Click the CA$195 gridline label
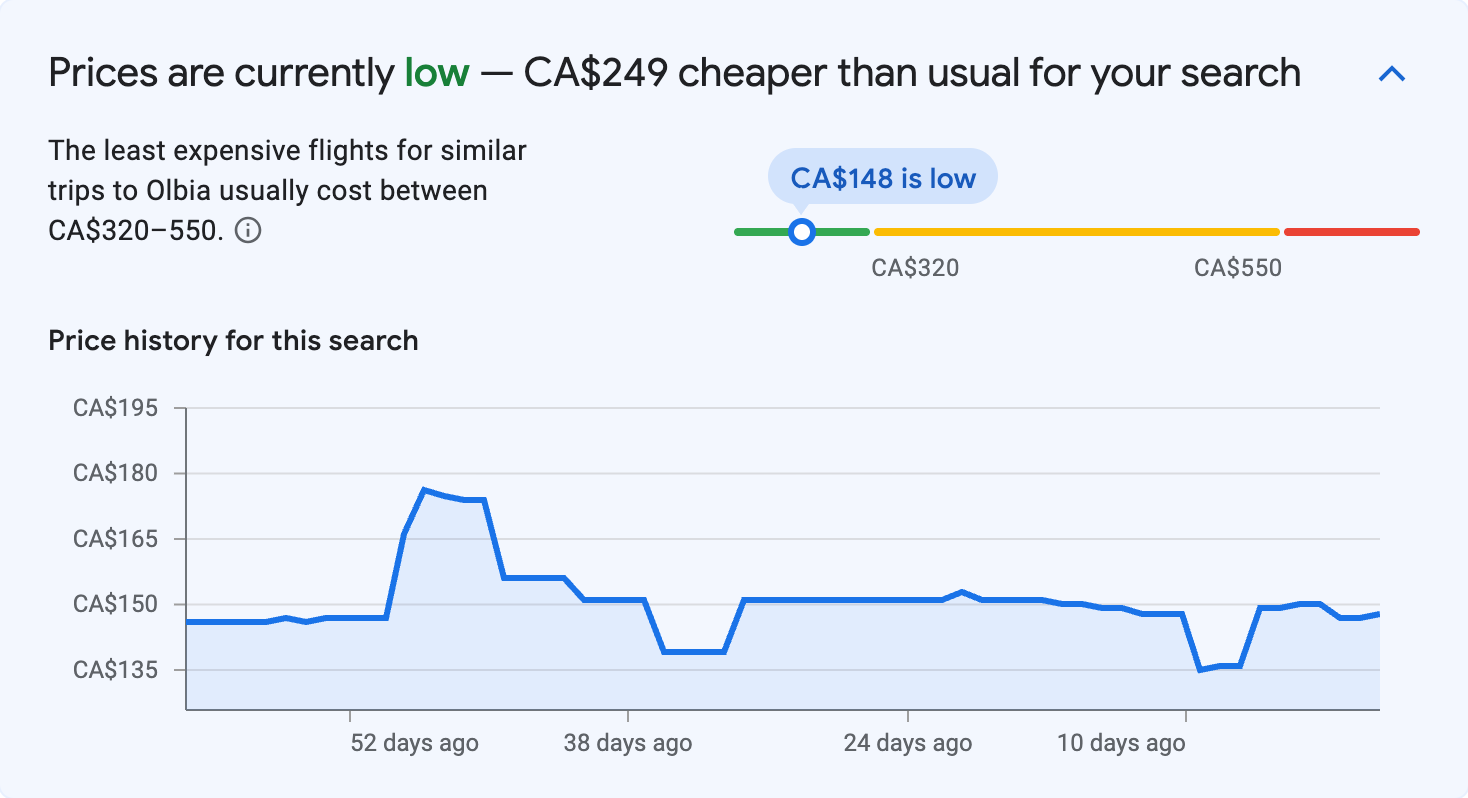Screen dimensions: 1468x798 pyautogui.click(x=116, y=407)
